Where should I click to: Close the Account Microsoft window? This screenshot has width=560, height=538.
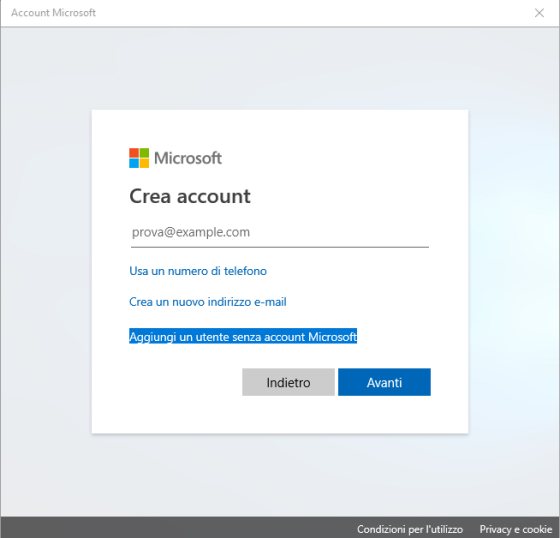(539, 13)
